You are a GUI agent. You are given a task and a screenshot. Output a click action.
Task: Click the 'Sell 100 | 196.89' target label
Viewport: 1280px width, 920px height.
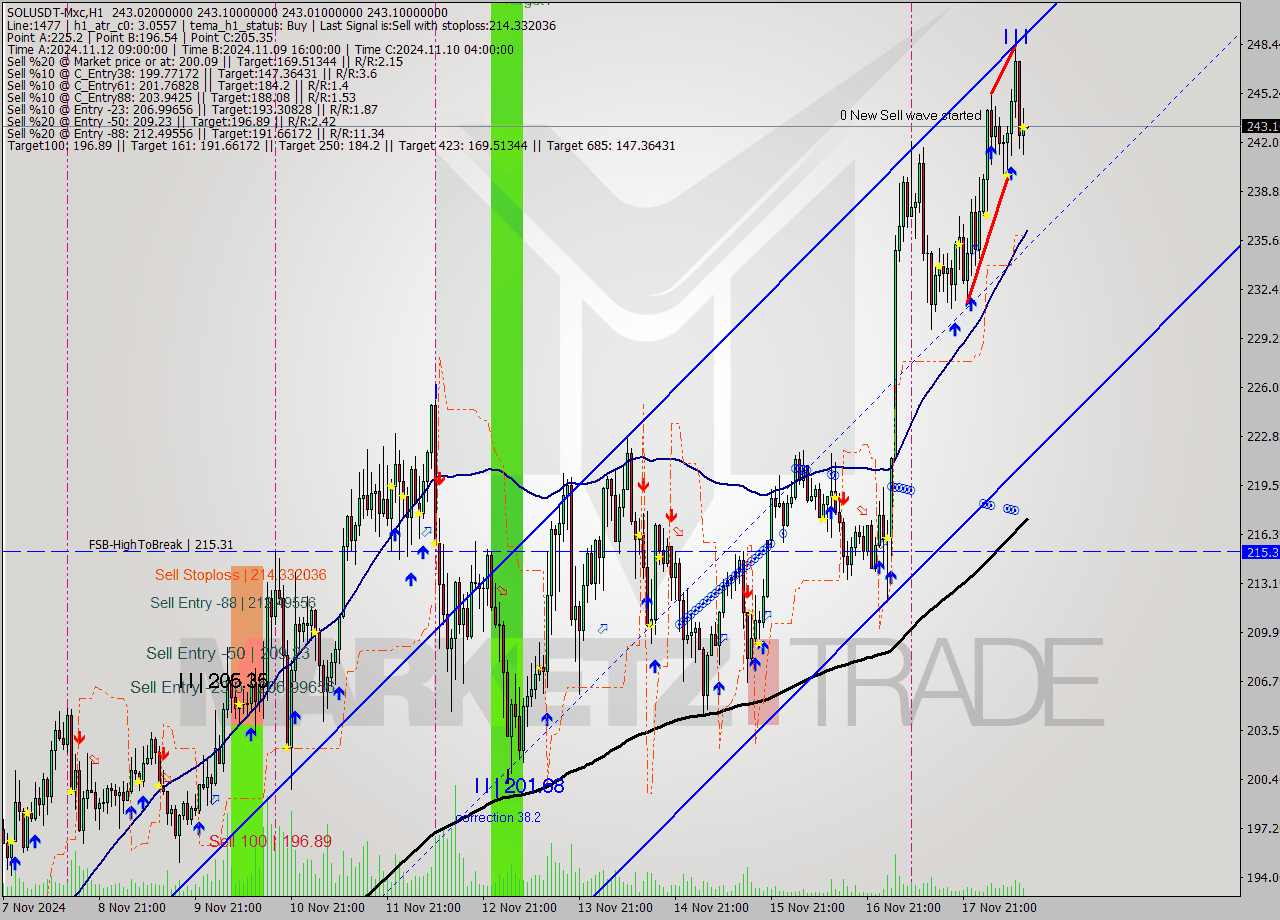coord(270,841)
